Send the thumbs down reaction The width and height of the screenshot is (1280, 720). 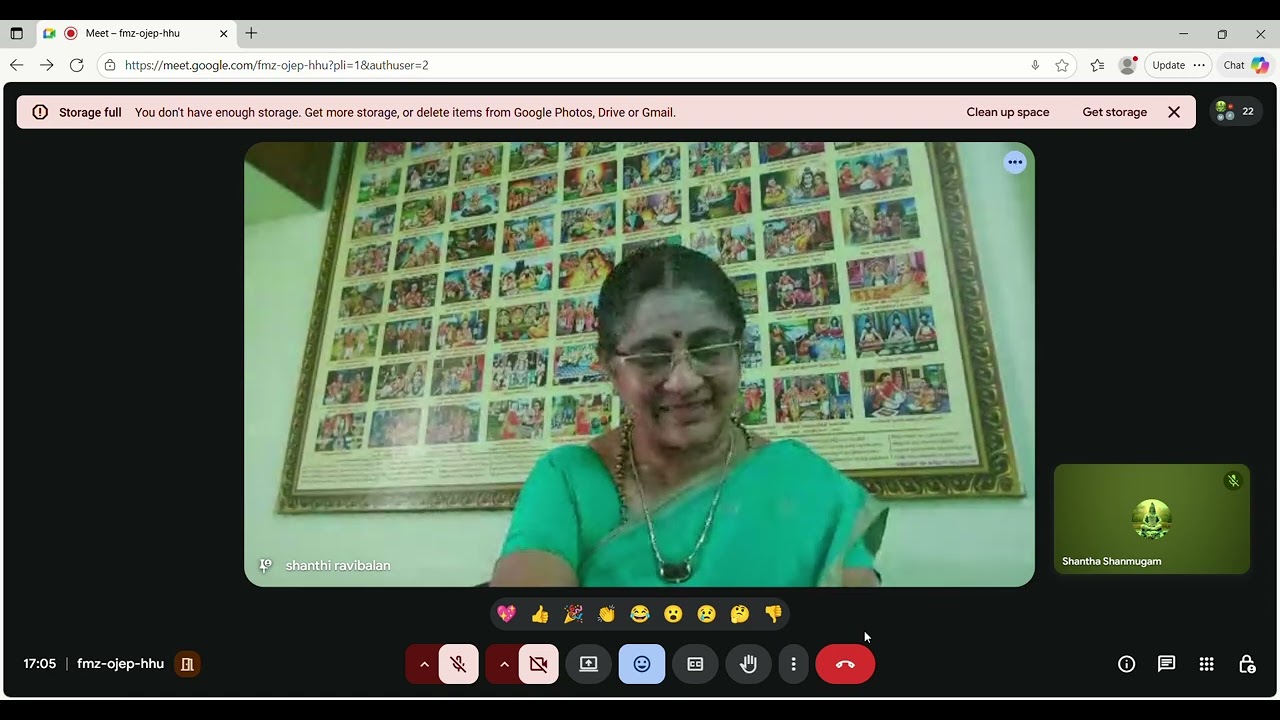pyautogui.click(x=773, y=614)
